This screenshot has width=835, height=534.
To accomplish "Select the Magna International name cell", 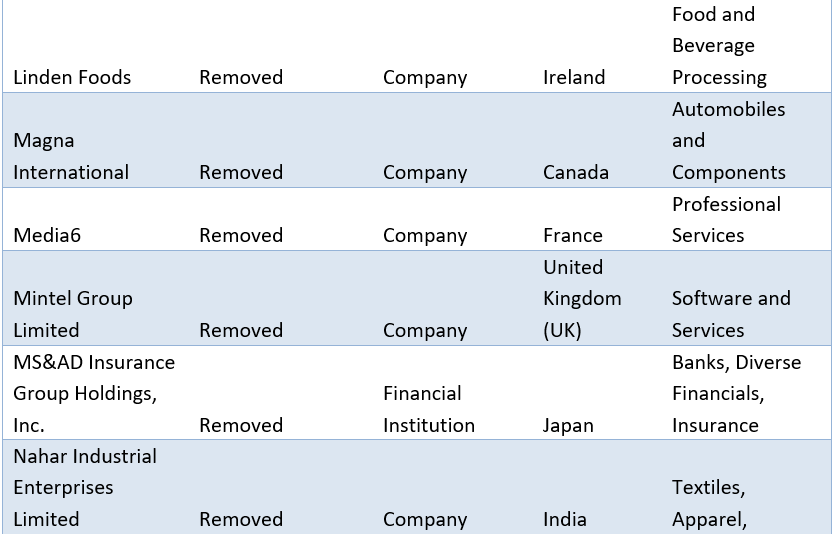I will (x=71, y=156).
